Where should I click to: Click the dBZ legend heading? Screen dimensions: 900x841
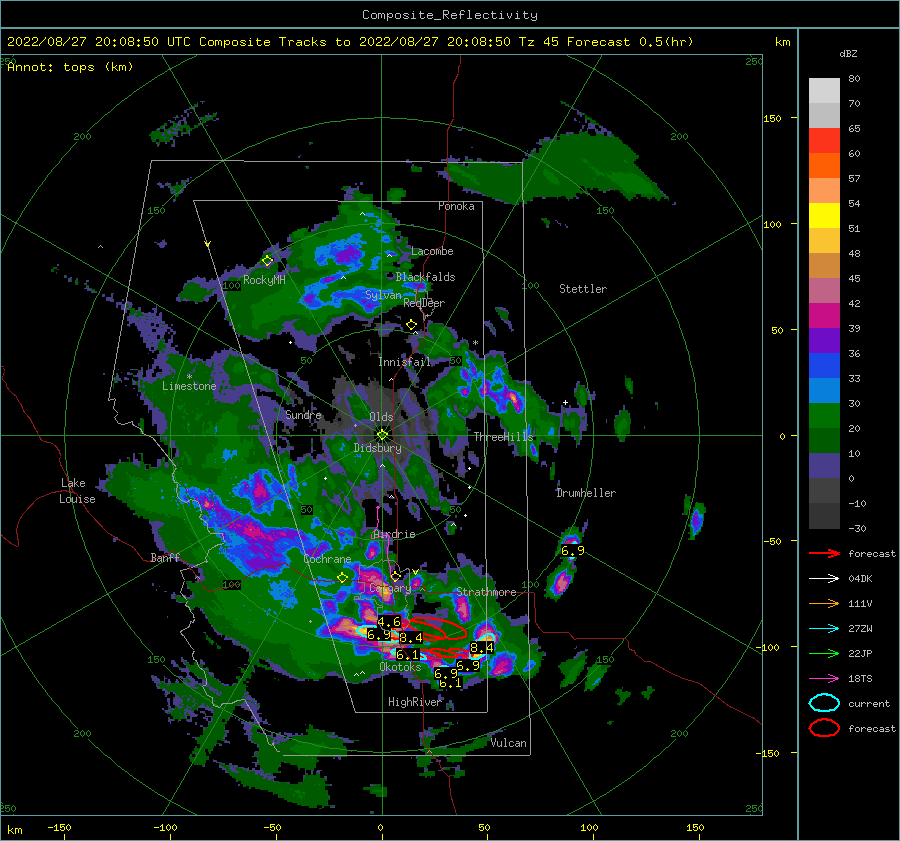848,53
